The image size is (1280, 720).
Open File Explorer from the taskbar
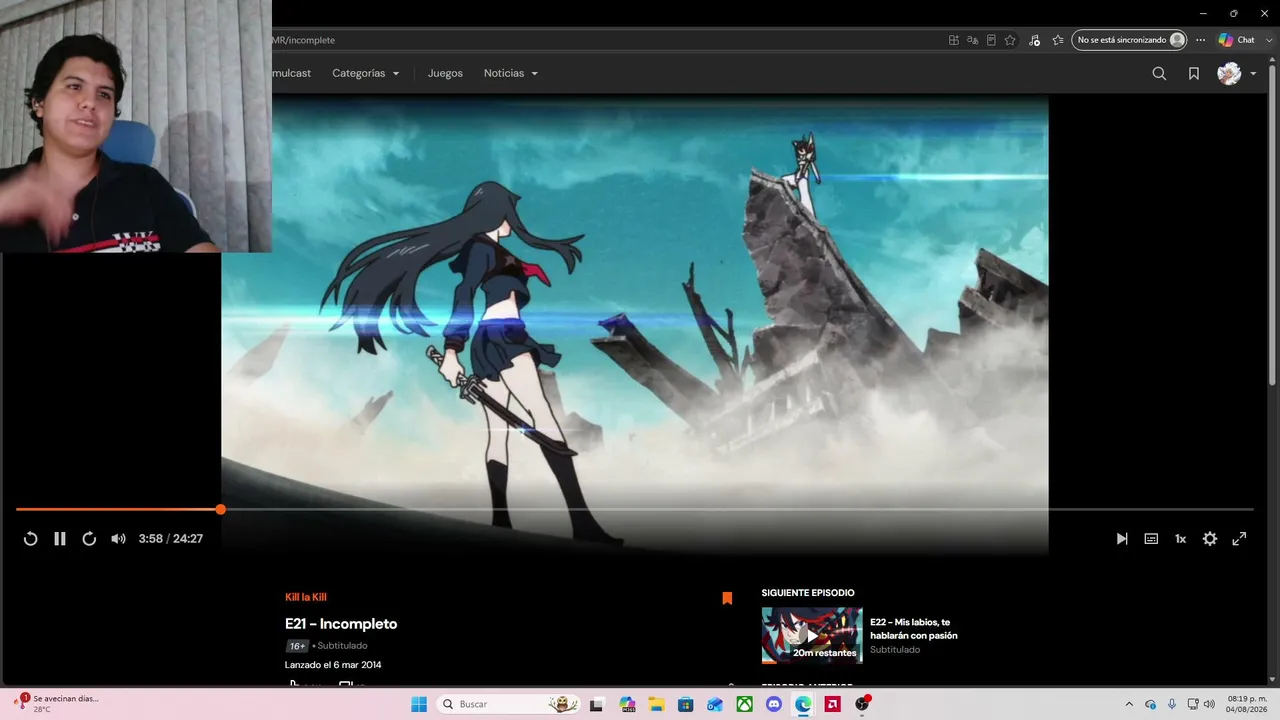click(656, 704)
